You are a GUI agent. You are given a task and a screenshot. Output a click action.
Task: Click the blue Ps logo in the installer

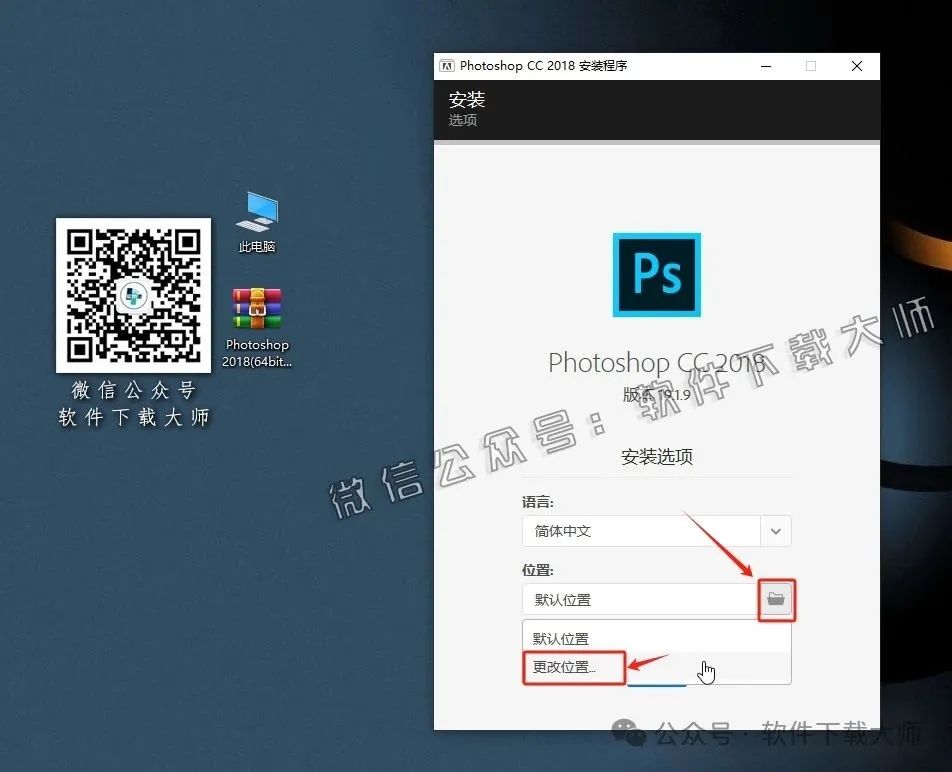(656, 274)
